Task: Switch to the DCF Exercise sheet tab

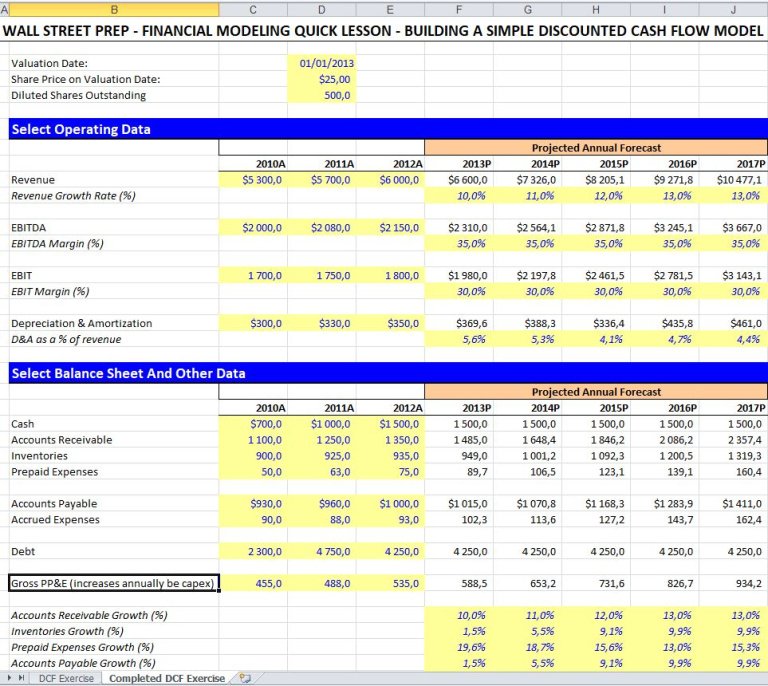Action: (66, 678)
